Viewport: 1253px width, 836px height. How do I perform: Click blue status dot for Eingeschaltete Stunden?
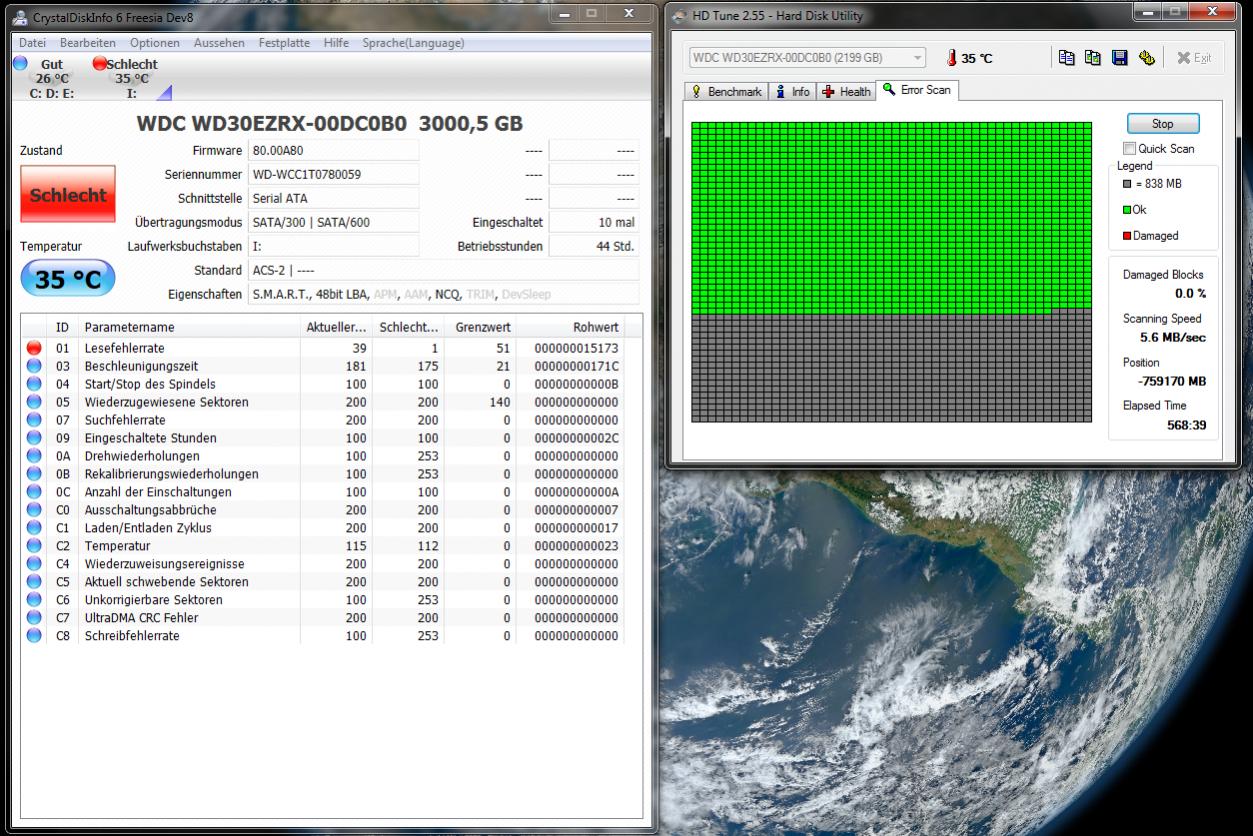click(35, 438)
